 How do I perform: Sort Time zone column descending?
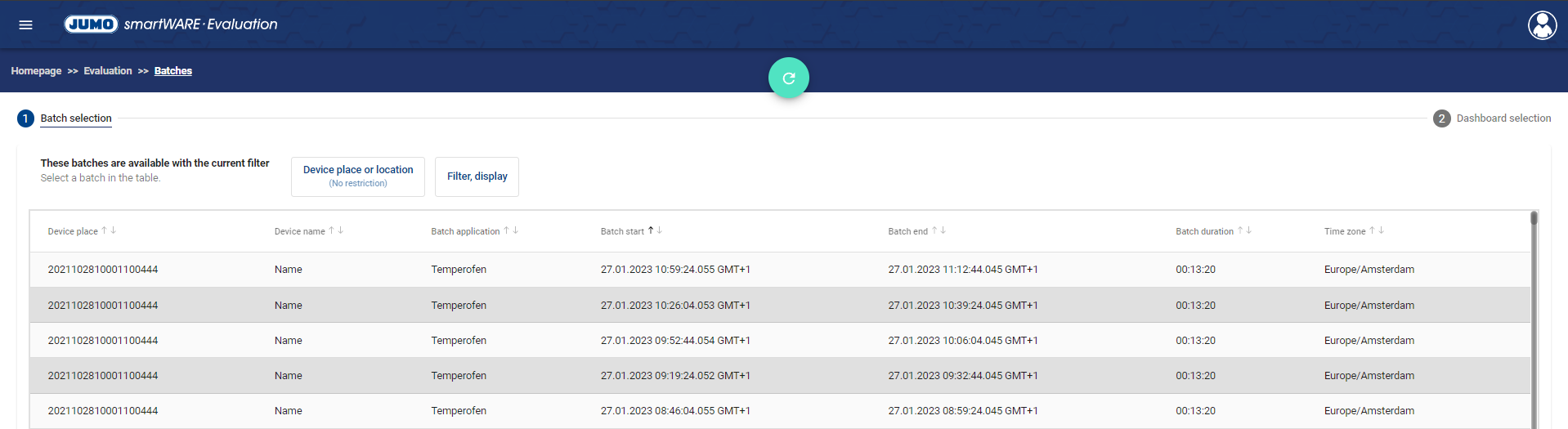point(1382,230)
